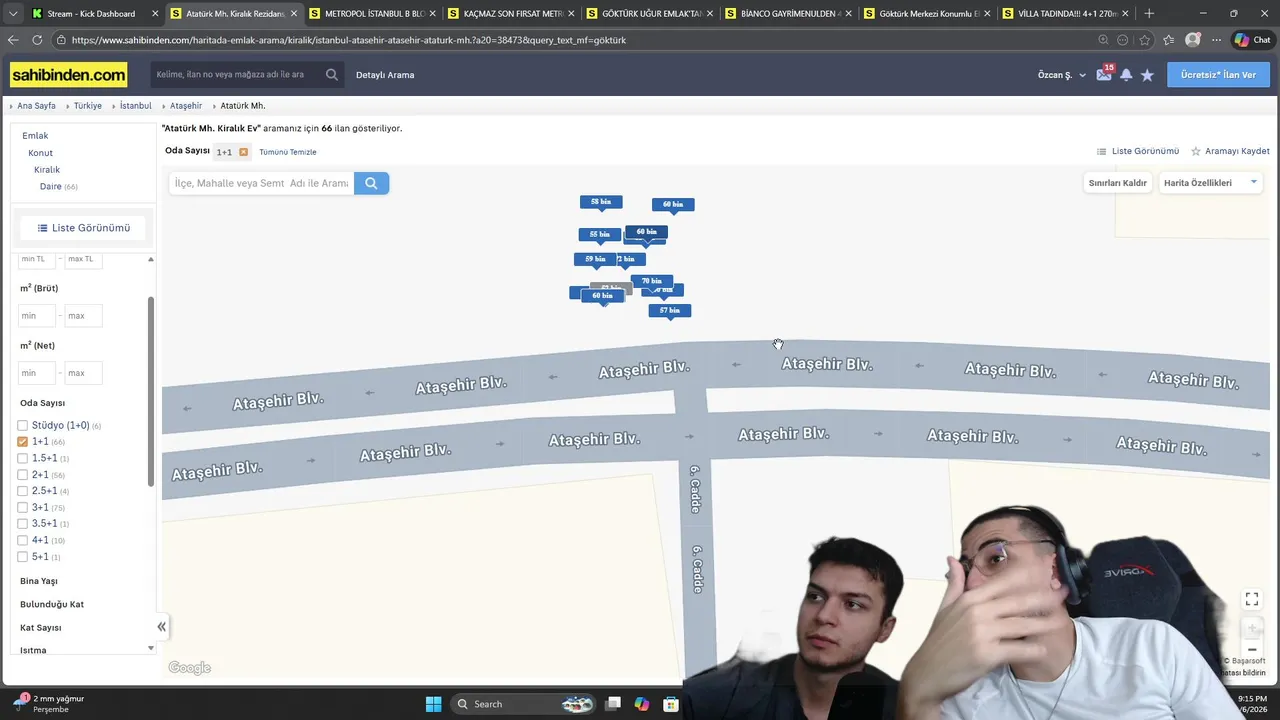Image resolution: width=1280 pixels, height=720 pixels.
Task: Click the left sidebar filter scrollbar
Action: click(x=151, y=390)
